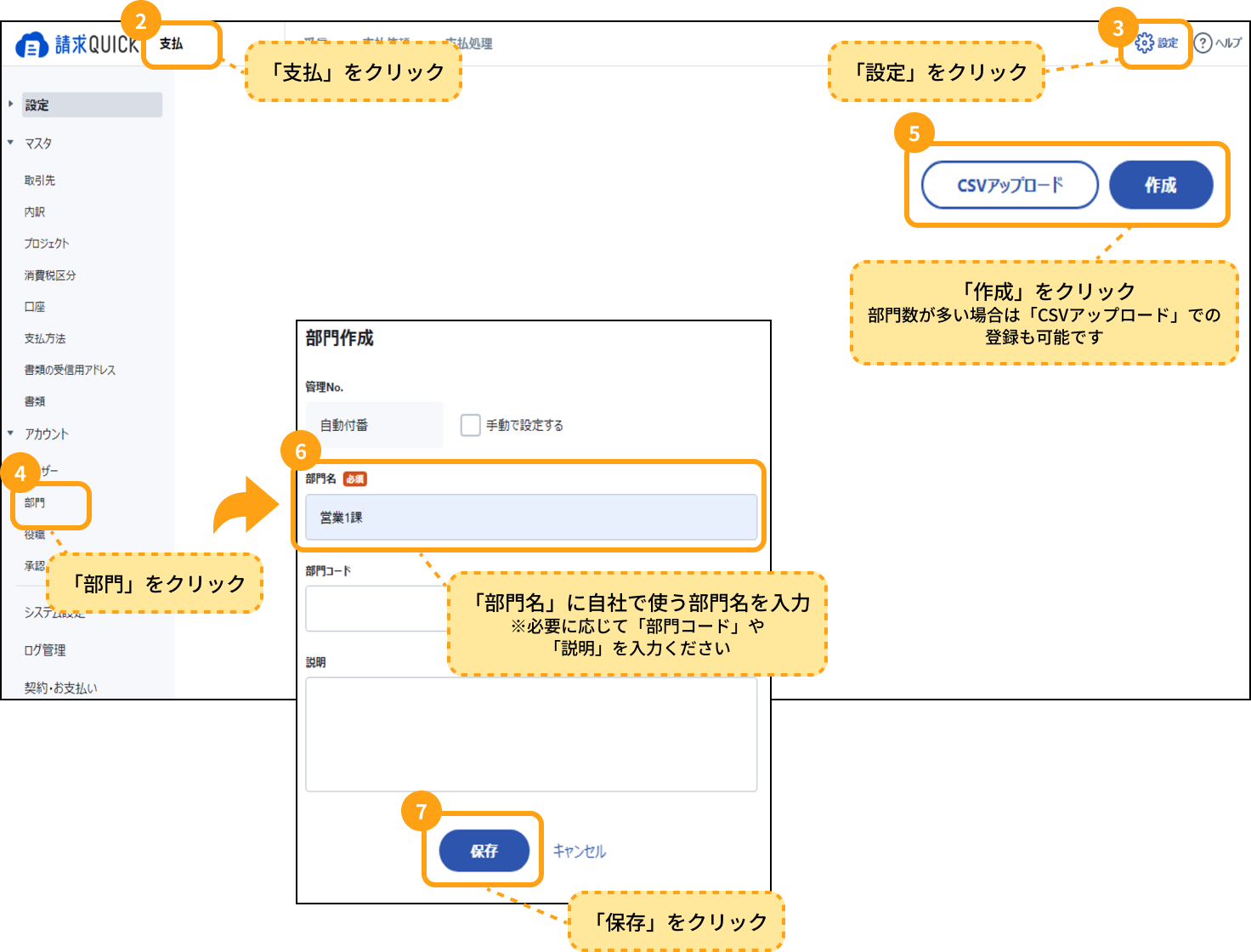This screenshot has height=952, width=1251.
Task: Collapse the マスタ section in sidebar
Action: [11, 143]
